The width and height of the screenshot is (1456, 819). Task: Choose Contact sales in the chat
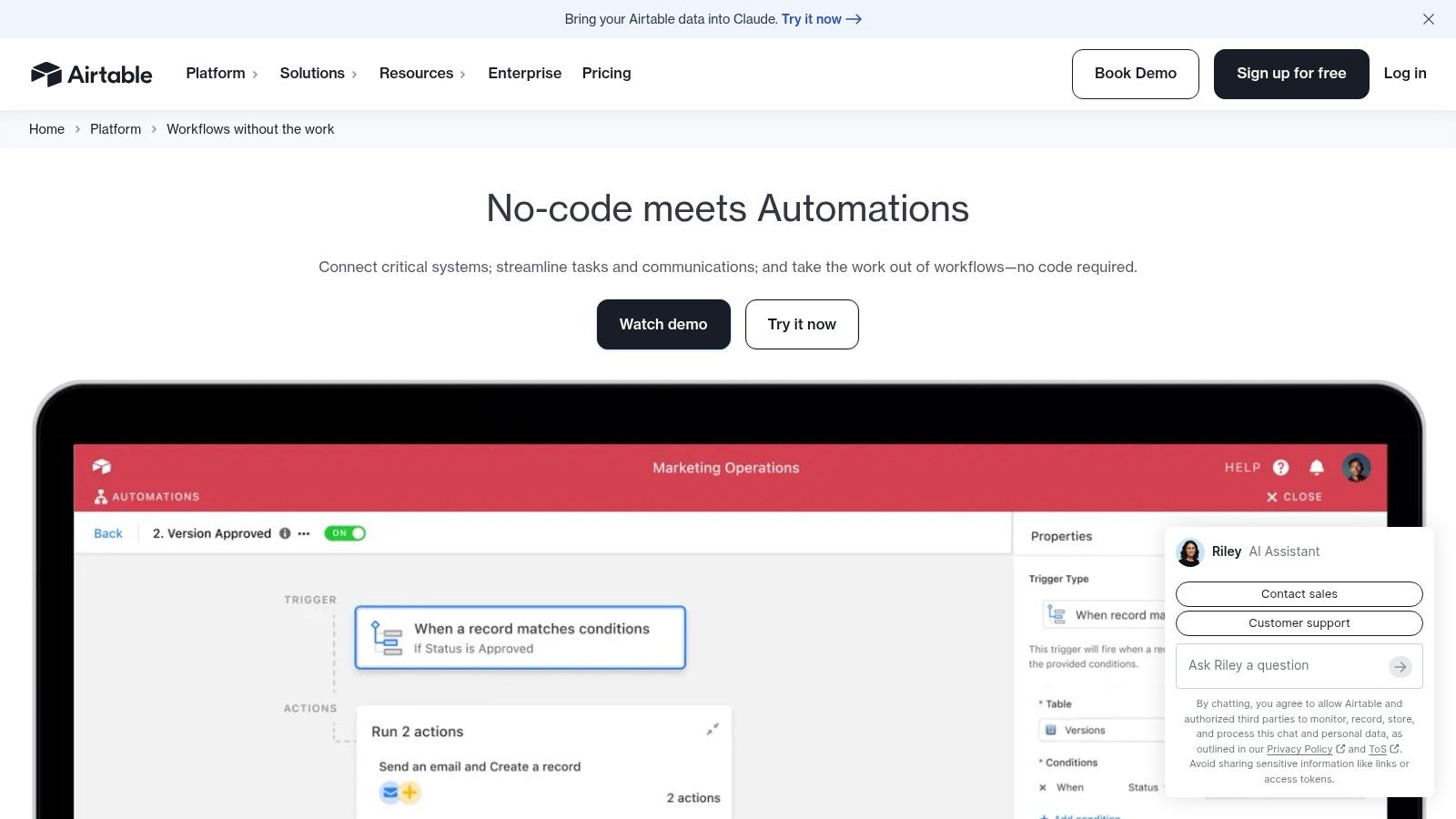1299,594
